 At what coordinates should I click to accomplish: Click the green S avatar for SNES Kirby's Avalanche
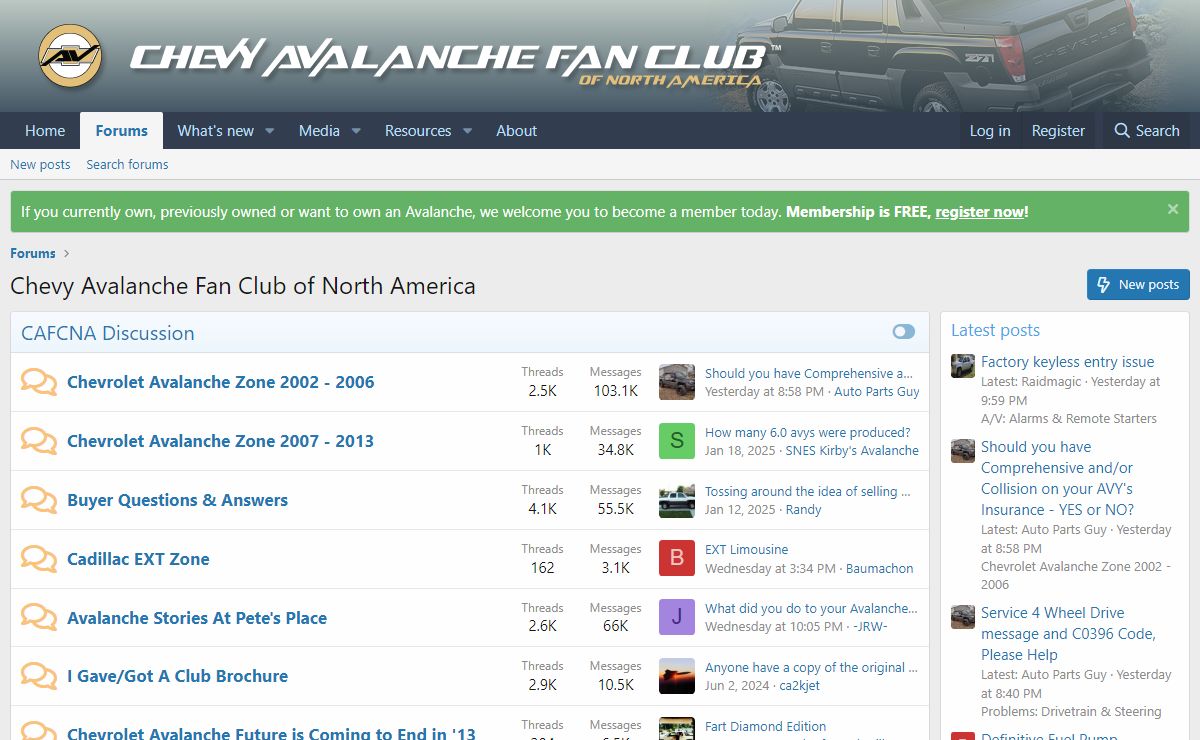[x=677, y=441]
